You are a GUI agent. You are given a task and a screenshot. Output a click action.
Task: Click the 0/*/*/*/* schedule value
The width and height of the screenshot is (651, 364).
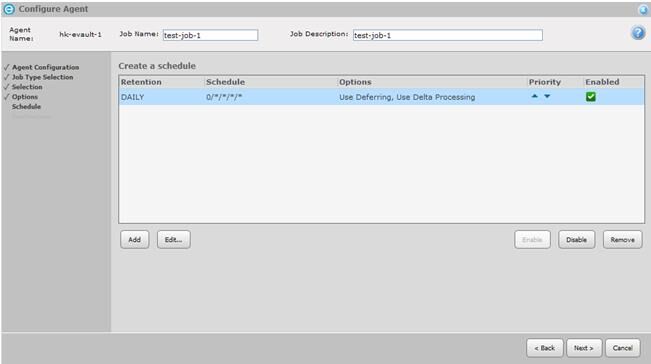click(x=224, y=97)
